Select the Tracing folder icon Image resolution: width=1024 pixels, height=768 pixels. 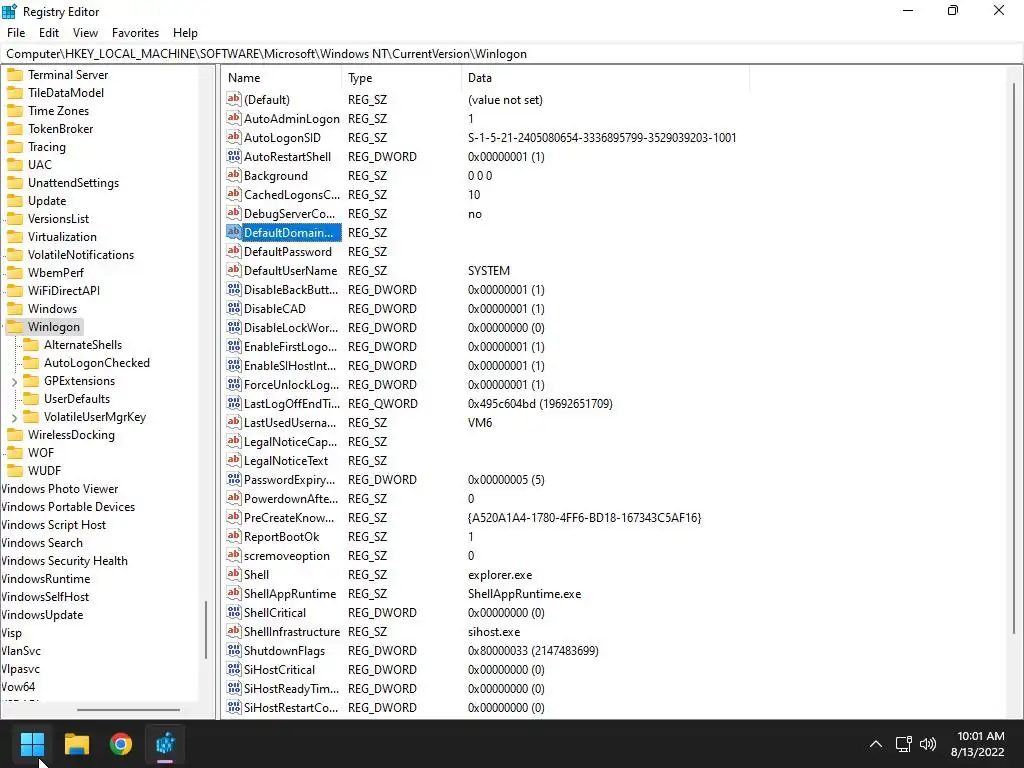click(15, 147)
